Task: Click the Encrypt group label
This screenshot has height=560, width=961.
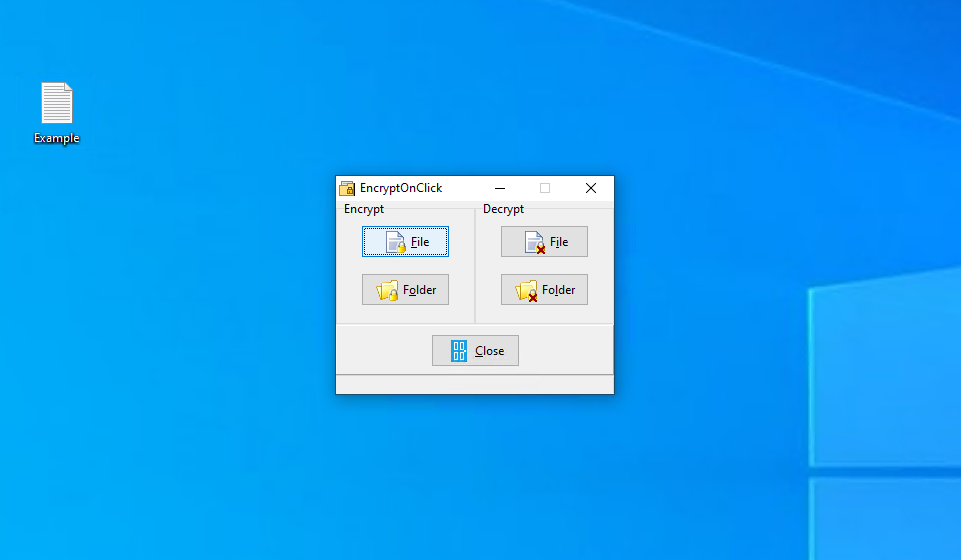Action: 363,209
